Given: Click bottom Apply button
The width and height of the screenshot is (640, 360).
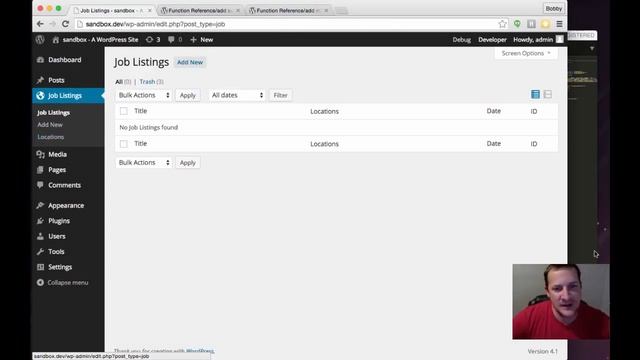Looking at the screenshot, I should pyautogui.click(x=188, y=162).
